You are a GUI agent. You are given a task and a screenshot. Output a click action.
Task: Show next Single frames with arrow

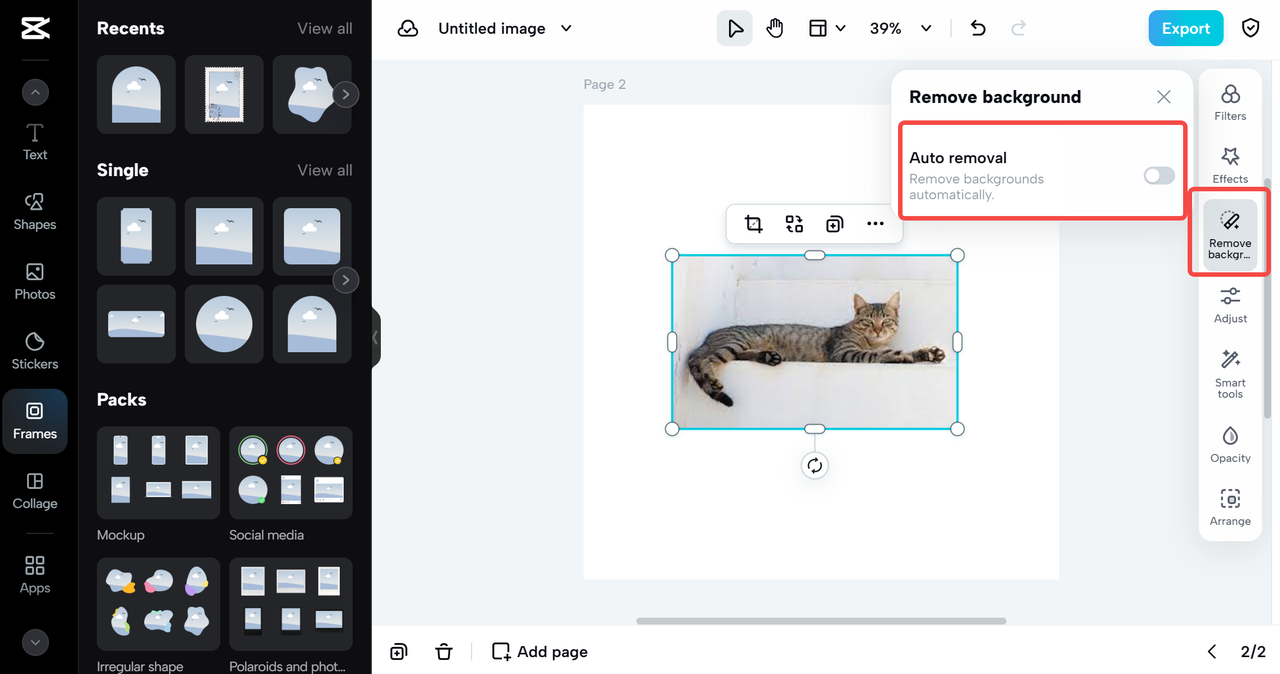346,279
